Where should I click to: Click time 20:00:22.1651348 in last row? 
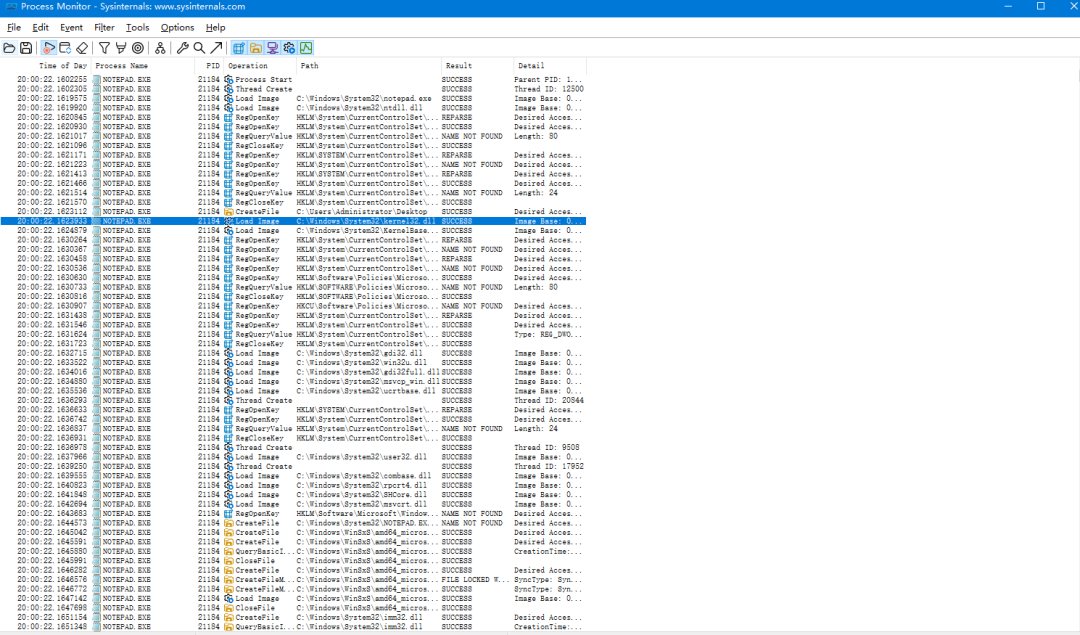pos(52,627)
